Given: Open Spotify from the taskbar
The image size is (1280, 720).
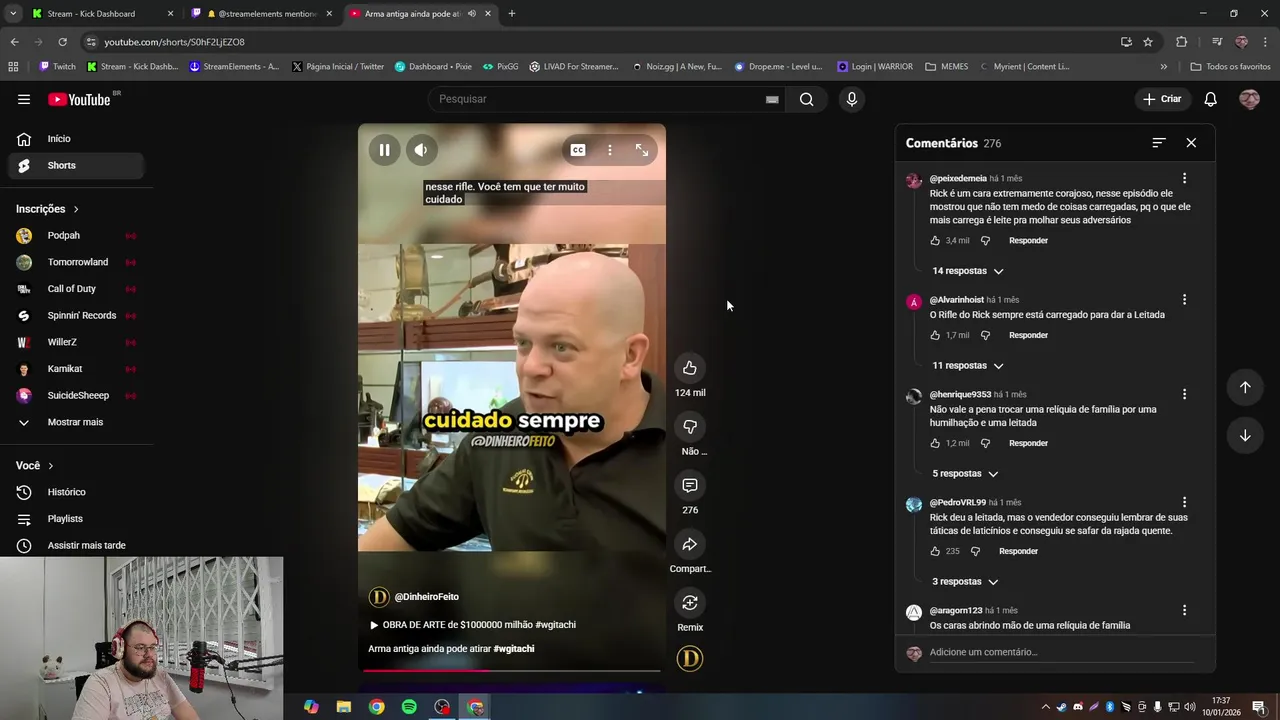Looking at the screenshot, I should 409,707.
